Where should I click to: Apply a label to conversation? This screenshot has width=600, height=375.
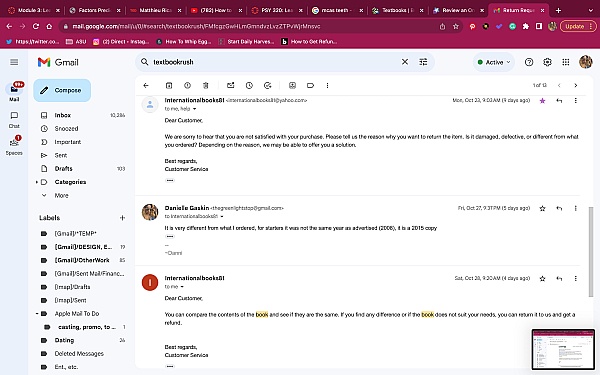click(310, 85)
